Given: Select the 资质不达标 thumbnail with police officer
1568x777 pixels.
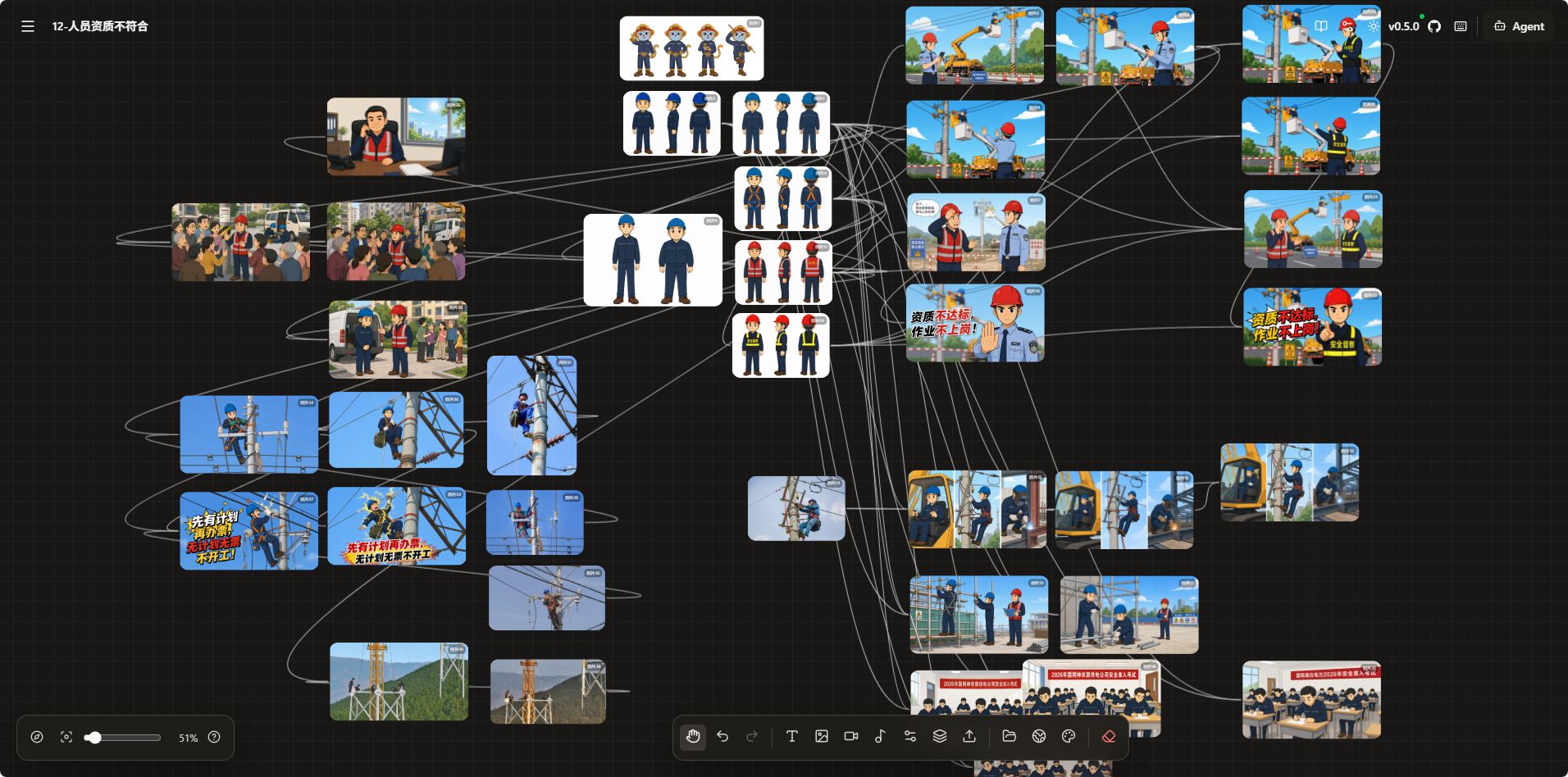Looking at the screenshot, I should click(975, 323).
